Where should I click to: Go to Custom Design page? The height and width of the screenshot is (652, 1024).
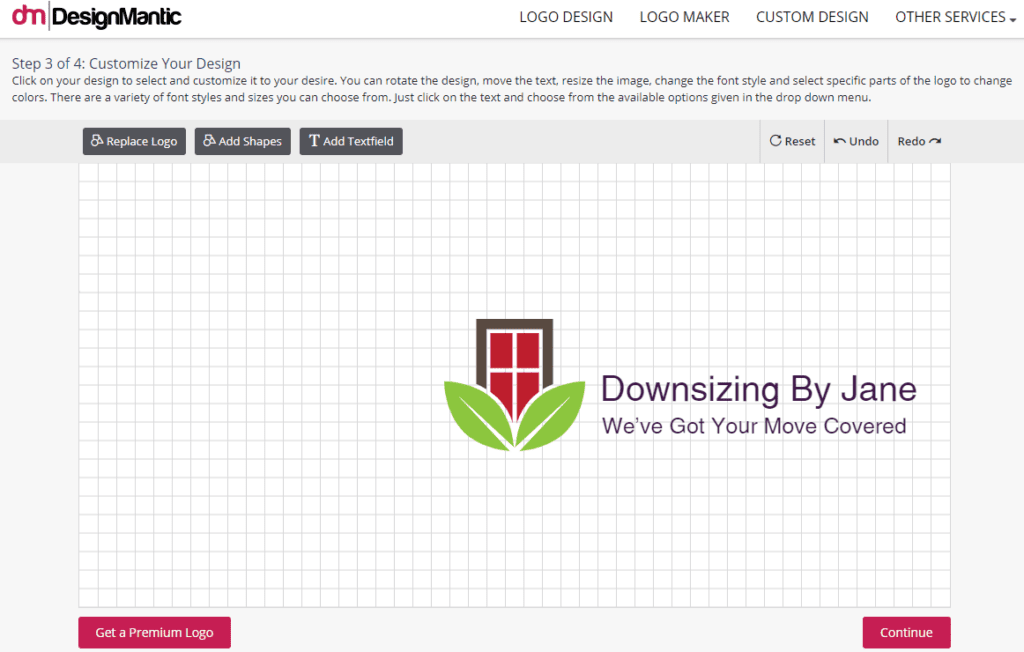[812, 17]
